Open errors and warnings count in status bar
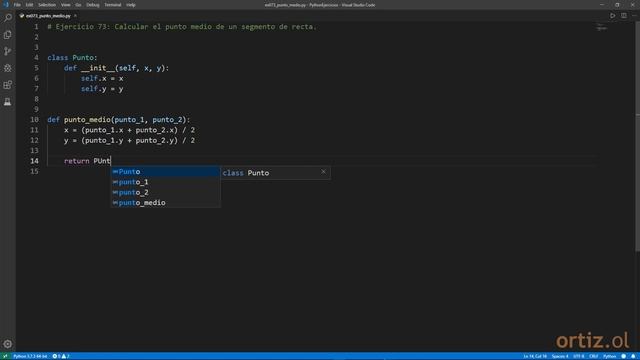Image resolution: width=640 pixels, height=360 pixels. coord(61,356)
